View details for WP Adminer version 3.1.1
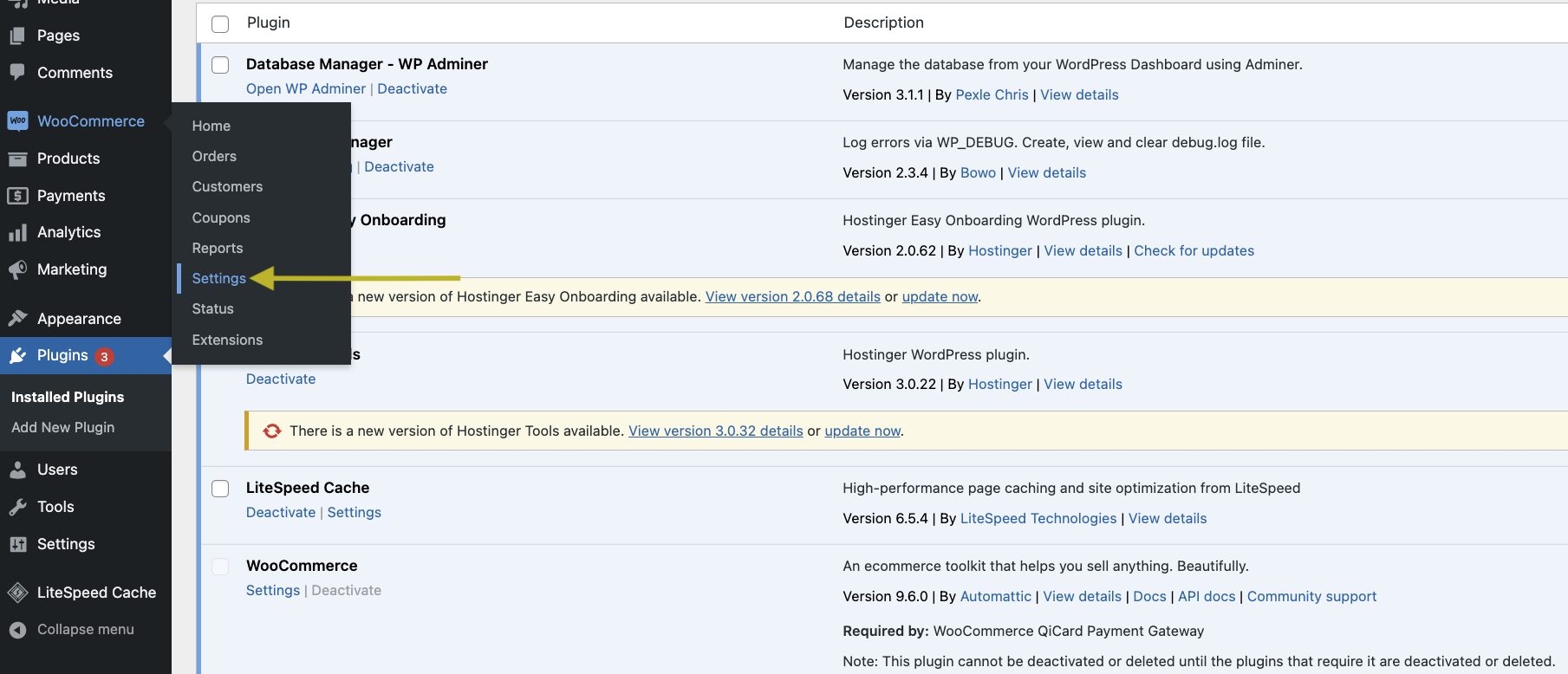The width and height of the screenshot is (1568, 674). (1079, 94)
